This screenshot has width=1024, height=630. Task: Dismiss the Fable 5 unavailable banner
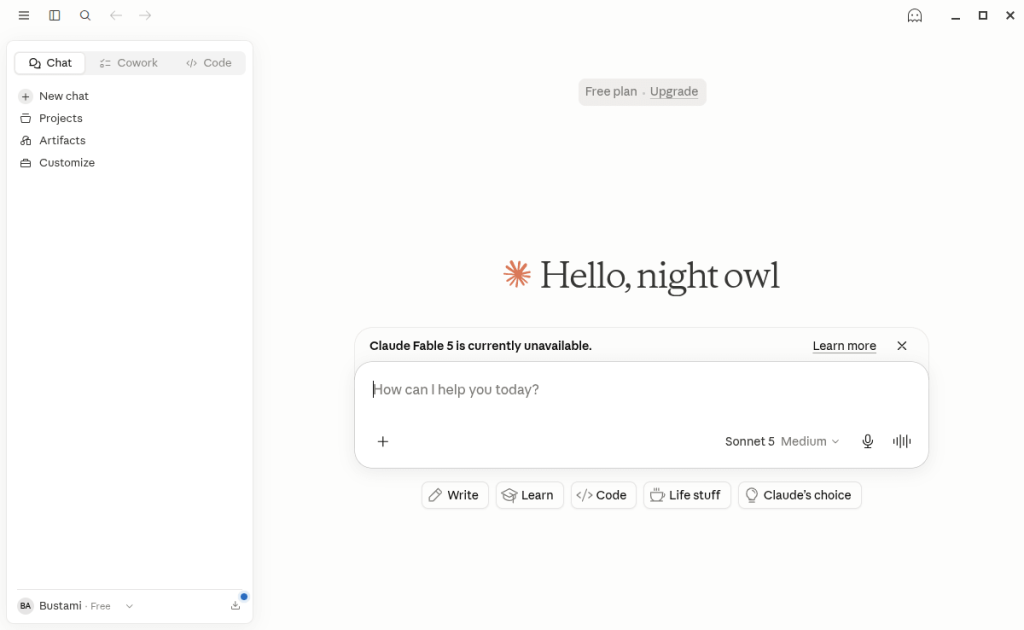coord(902,346)
